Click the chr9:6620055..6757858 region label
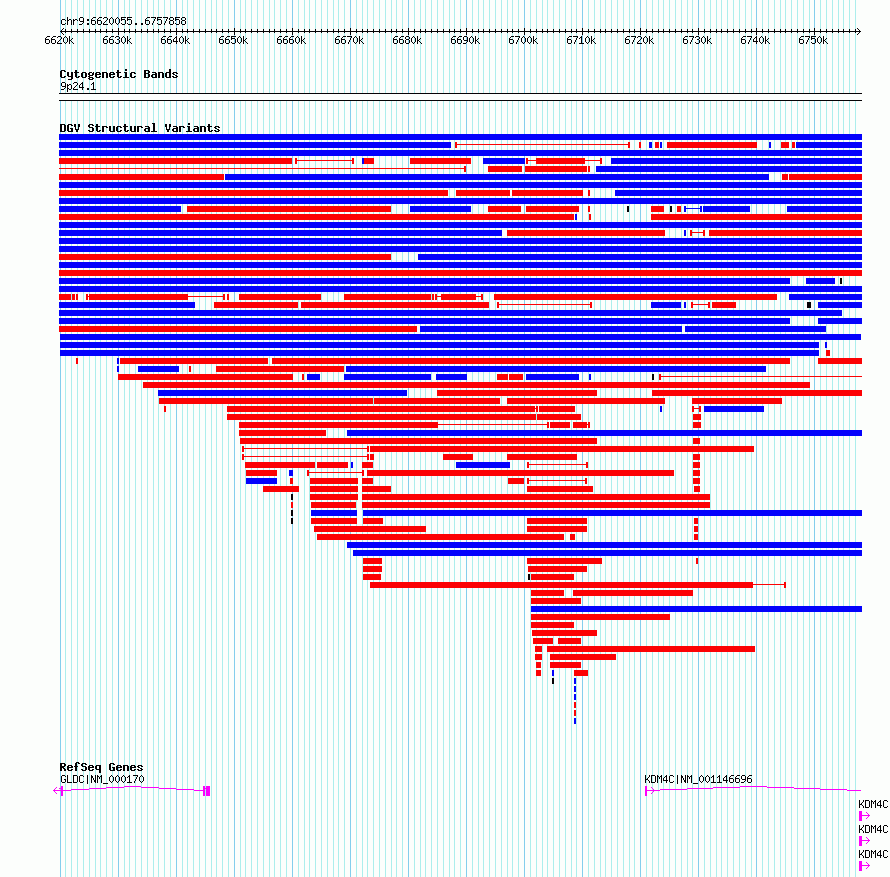 [x=123, y=21]
